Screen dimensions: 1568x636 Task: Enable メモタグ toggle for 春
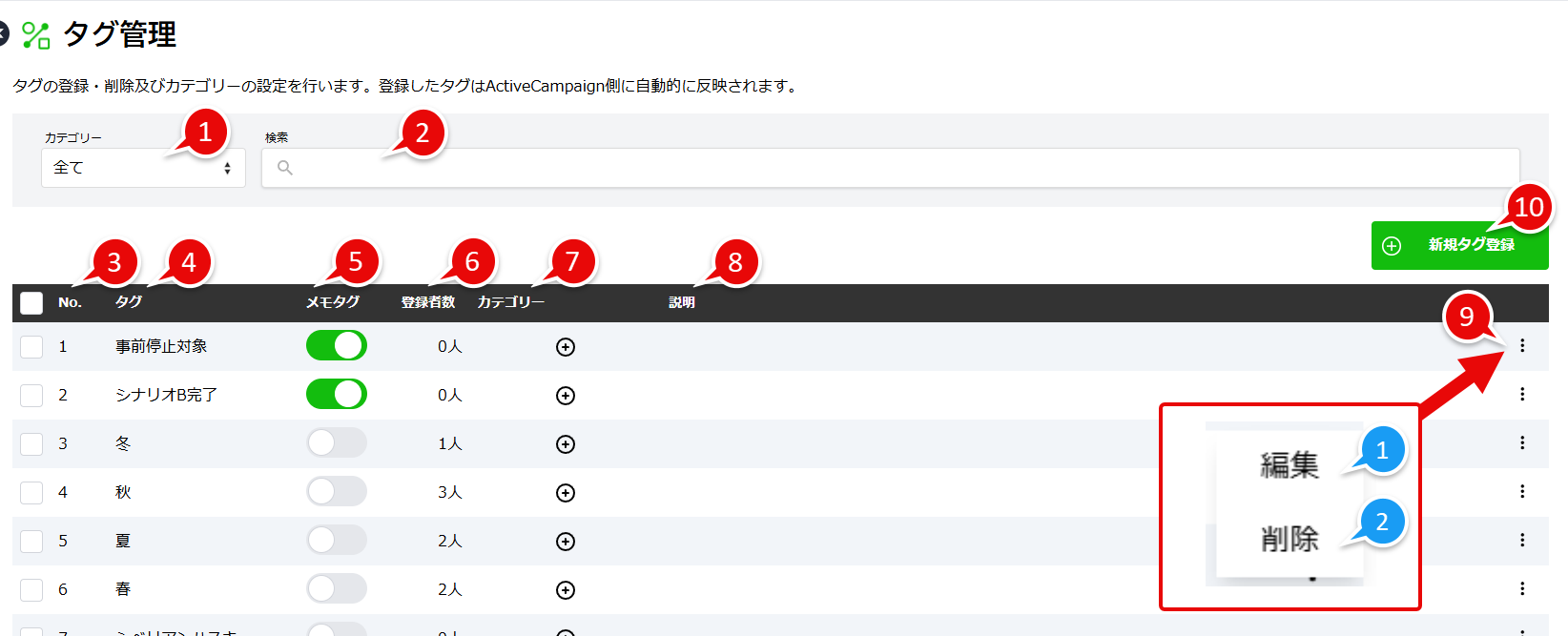pos(337,588)
